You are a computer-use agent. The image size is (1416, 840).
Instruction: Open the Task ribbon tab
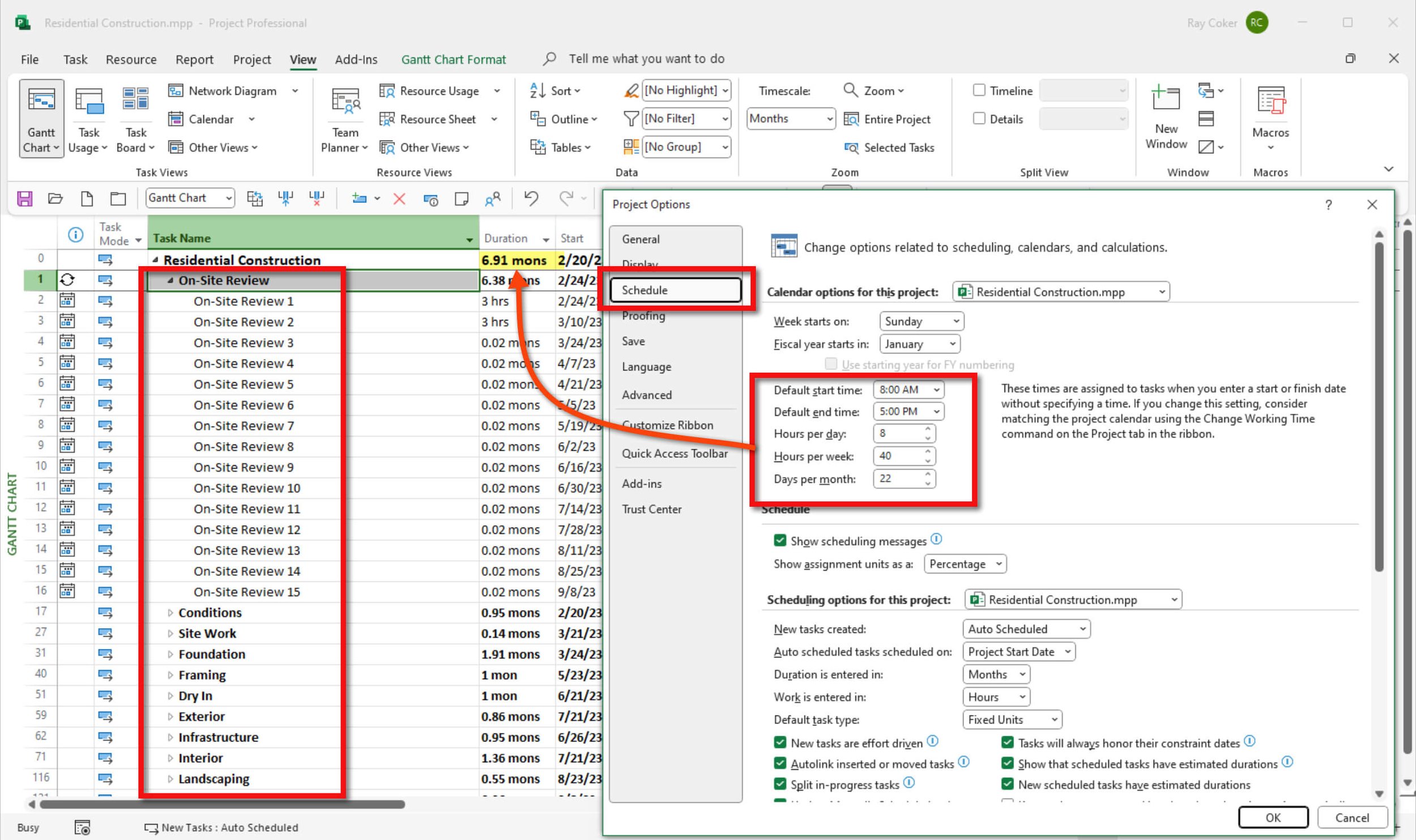(75, 59)
